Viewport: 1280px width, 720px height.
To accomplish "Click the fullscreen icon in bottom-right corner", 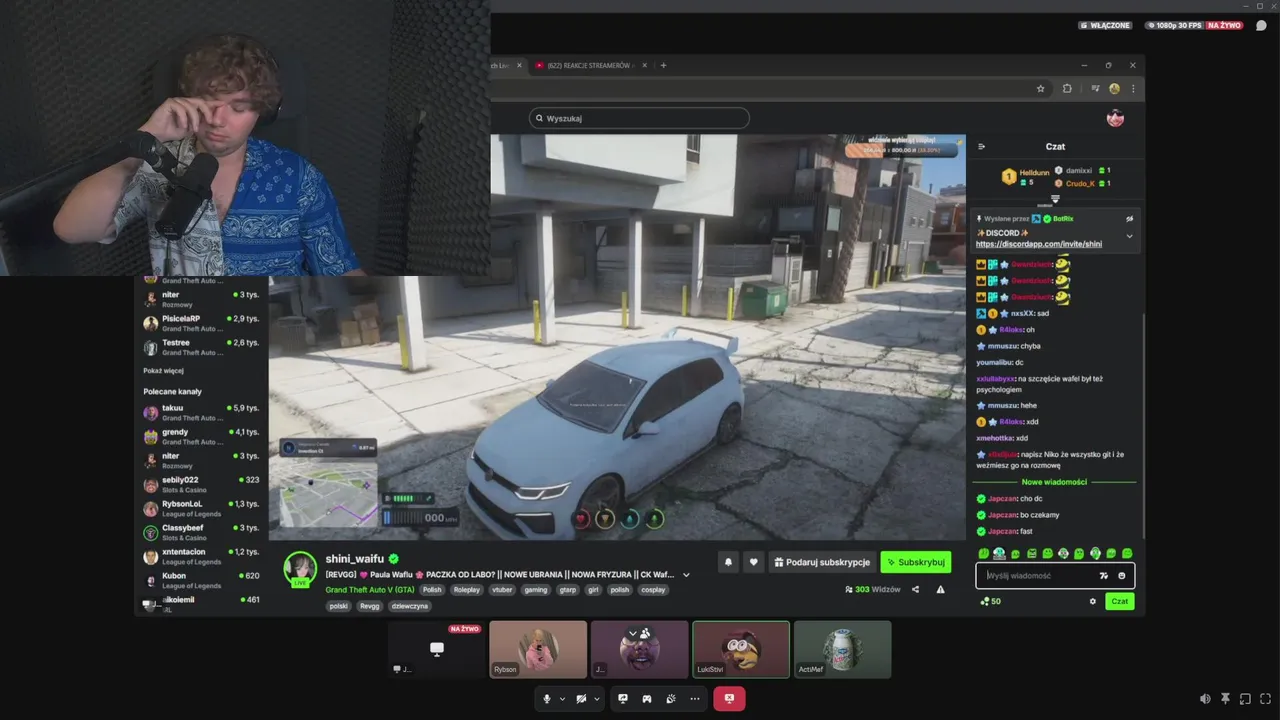I will point(1265,699).
